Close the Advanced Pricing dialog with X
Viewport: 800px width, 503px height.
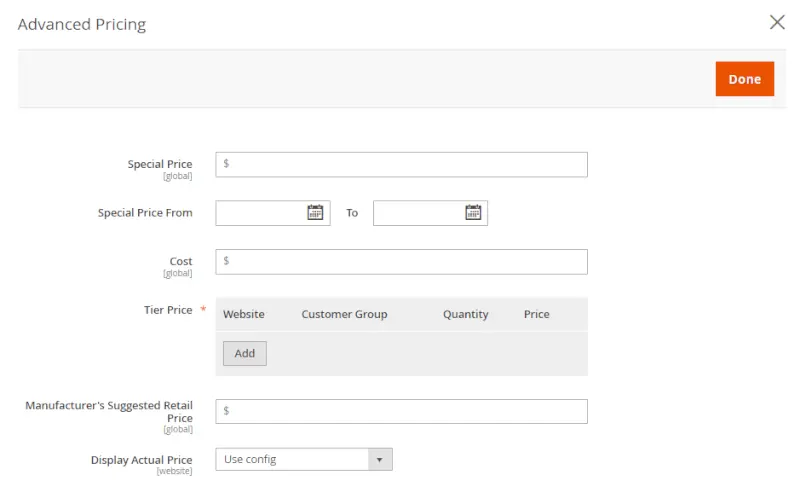coord(777,22)
